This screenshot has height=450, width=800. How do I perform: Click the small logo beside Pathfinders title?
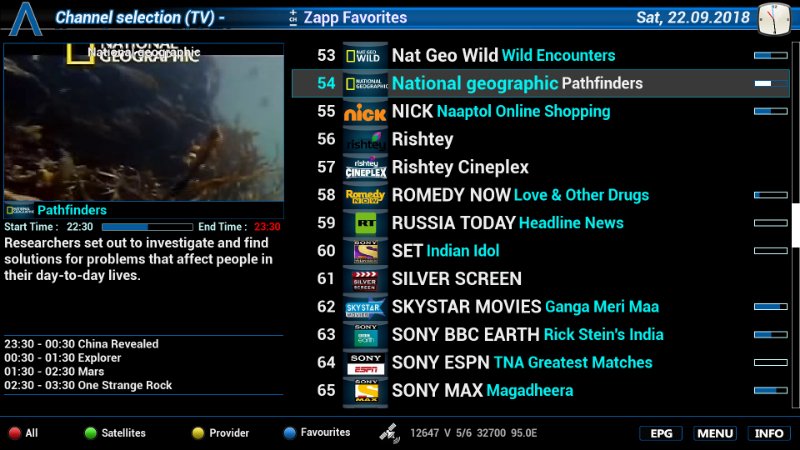click(19, 210)
